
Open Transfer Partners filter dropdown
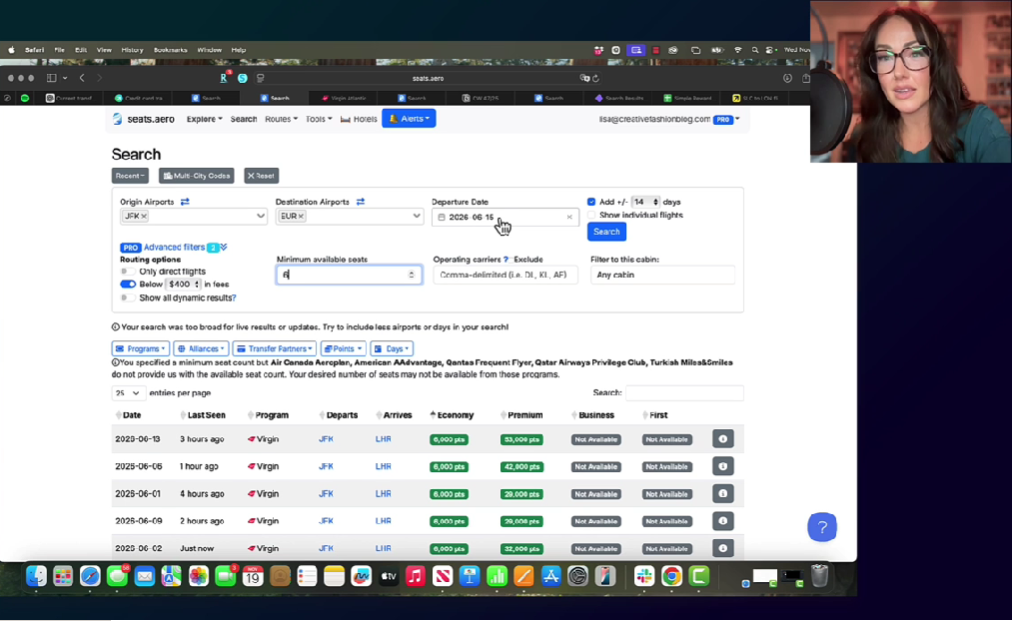[x=274, y=349]
